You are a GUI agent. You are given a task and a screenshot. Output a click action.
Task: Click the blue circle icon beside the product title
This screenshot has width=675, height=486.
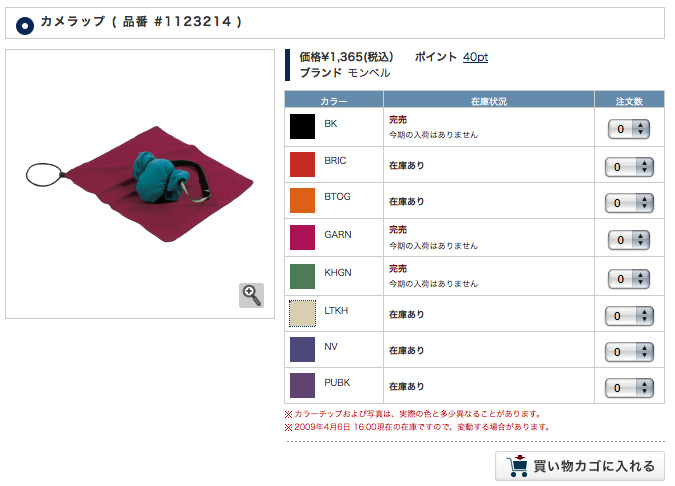click(x=25, y=25)
